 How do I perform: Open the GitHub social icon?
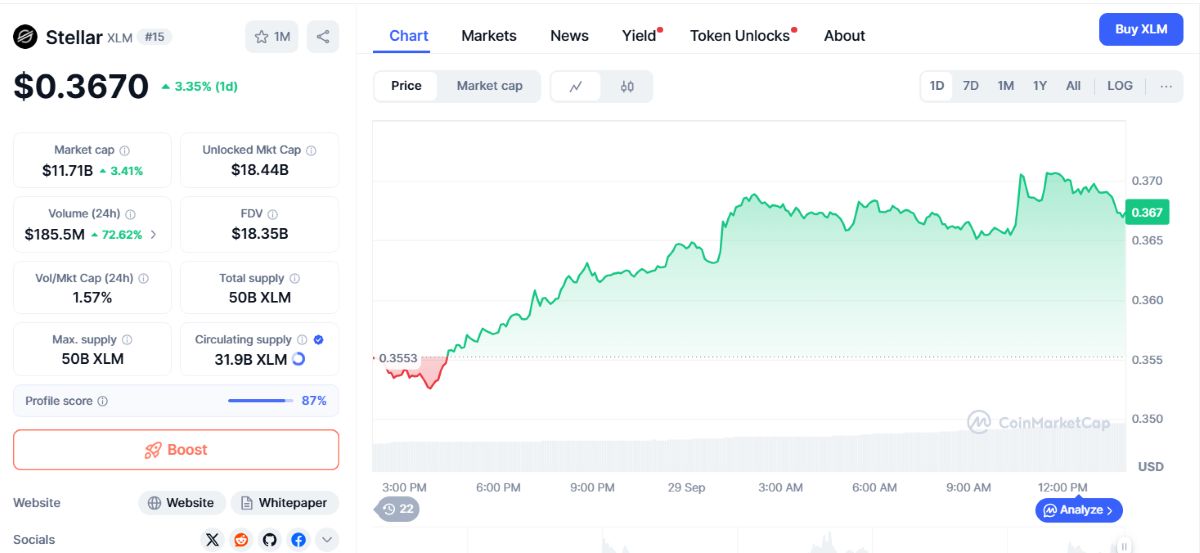(x=269, y=540)
